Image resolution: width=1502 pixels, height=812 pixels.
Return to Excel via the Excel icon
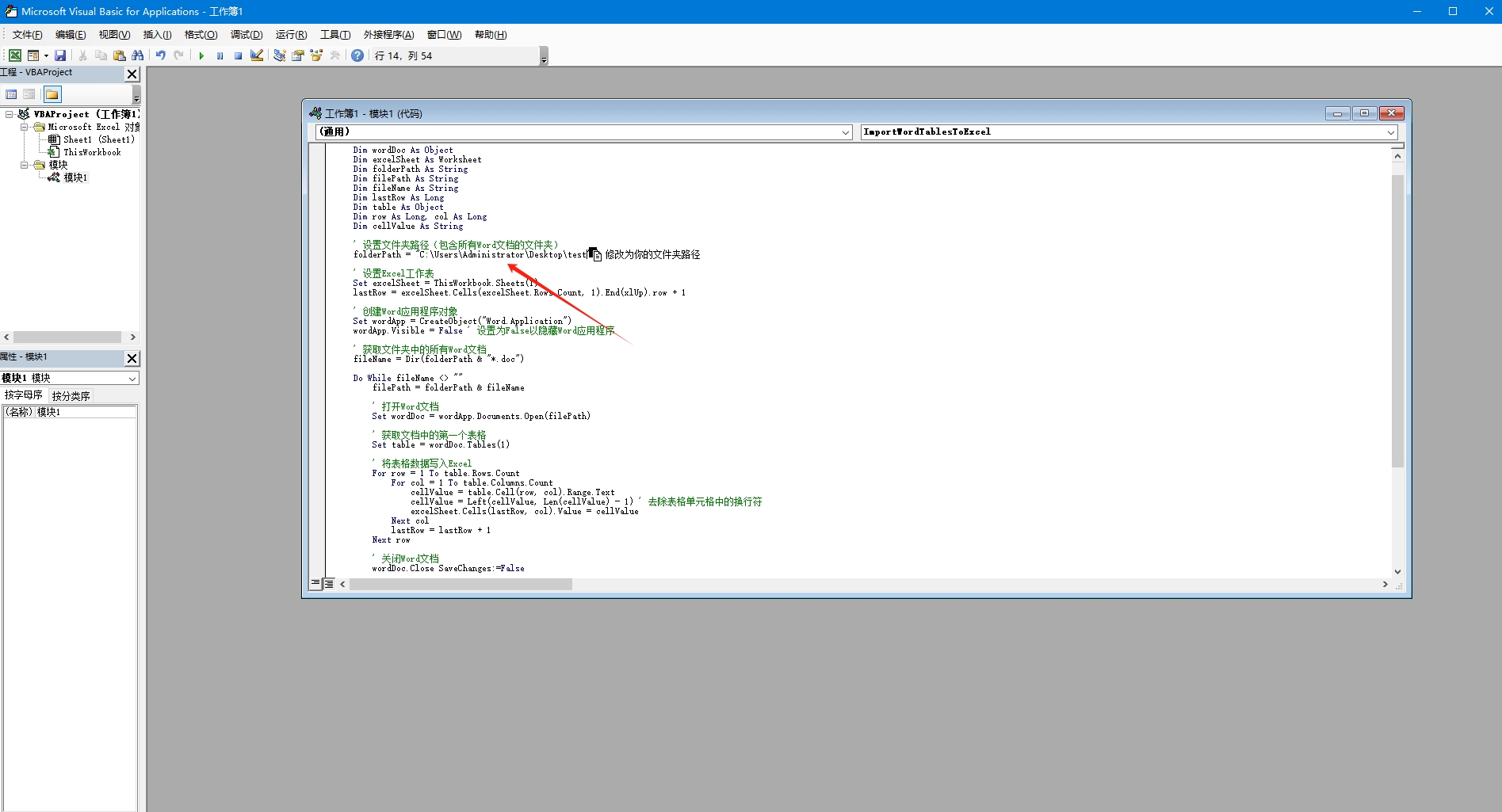(14, 55)
